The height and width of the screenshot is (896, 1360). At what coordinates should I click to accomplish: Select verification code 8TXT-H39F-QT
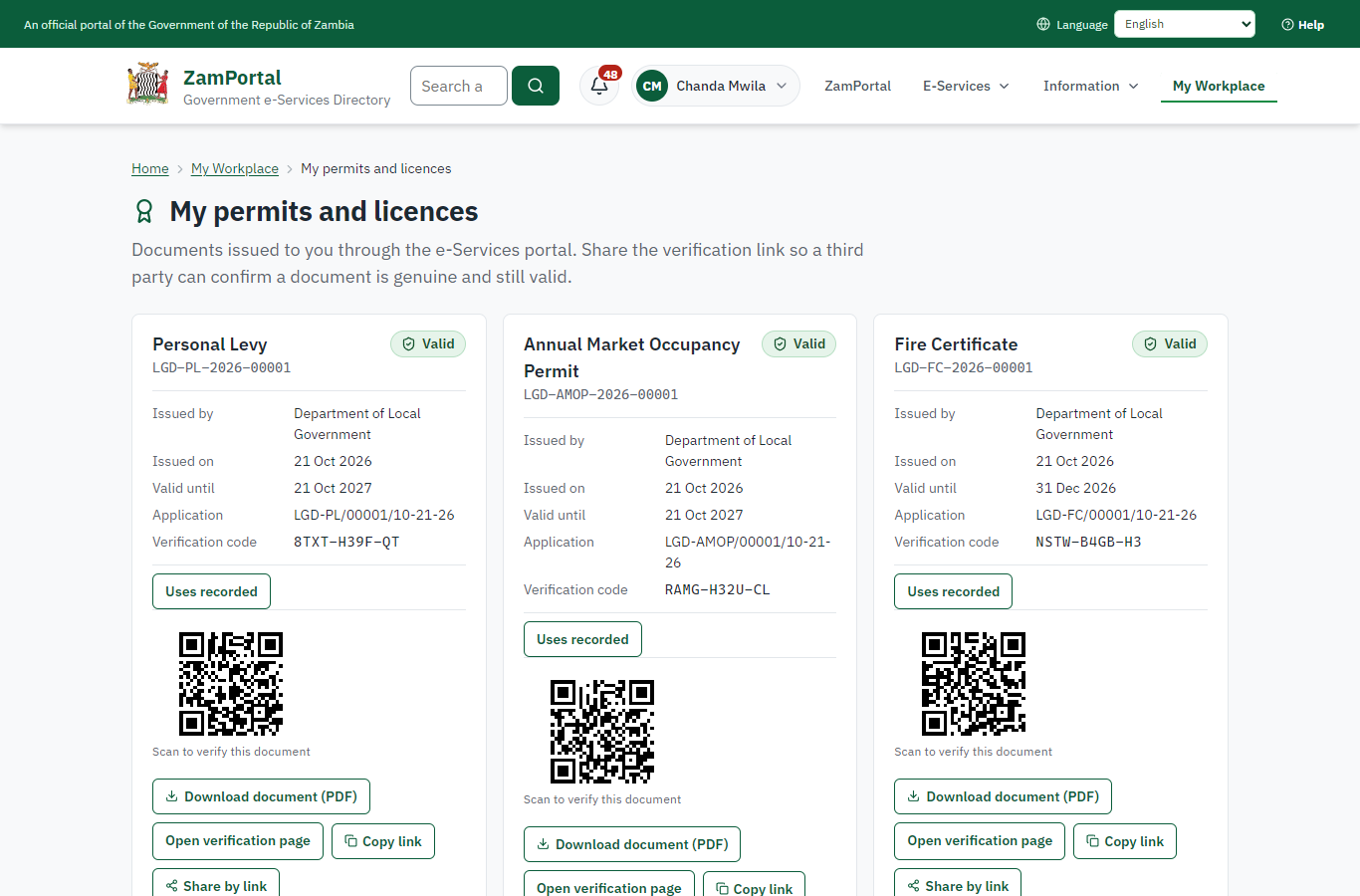(346, 543)
